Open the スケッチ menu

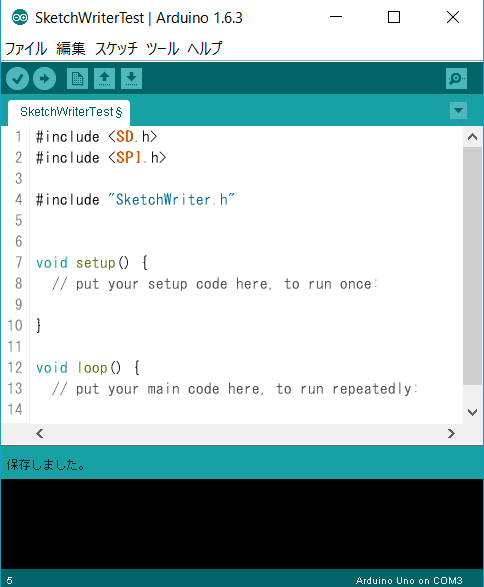[x=116, y=49]
